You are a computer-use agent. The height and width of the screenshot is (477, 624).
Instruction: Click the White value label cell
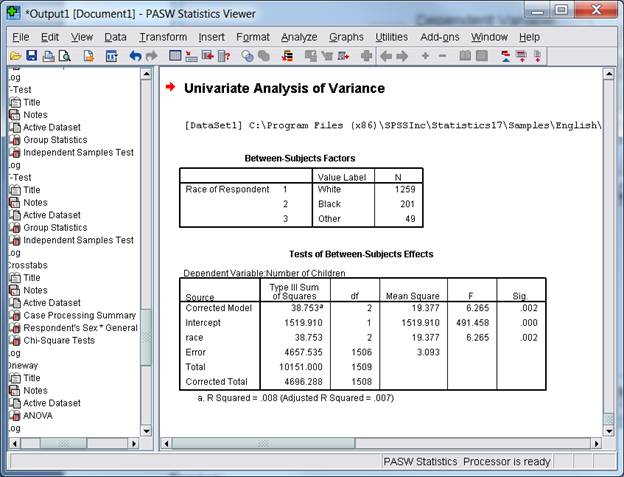click(329, 189)
